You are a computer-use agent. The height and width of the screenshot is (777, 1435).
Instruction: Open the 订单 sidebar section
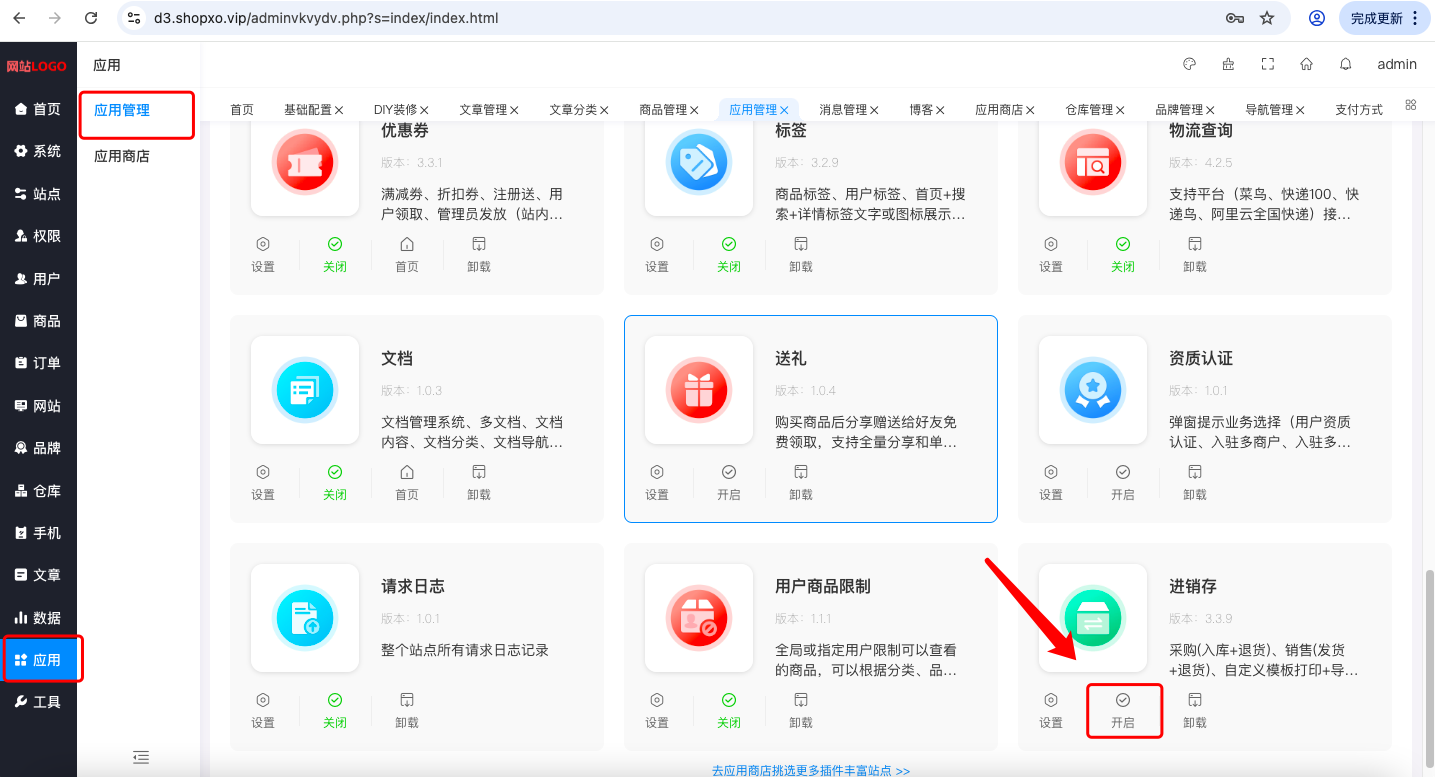click(x=38, y=363)
